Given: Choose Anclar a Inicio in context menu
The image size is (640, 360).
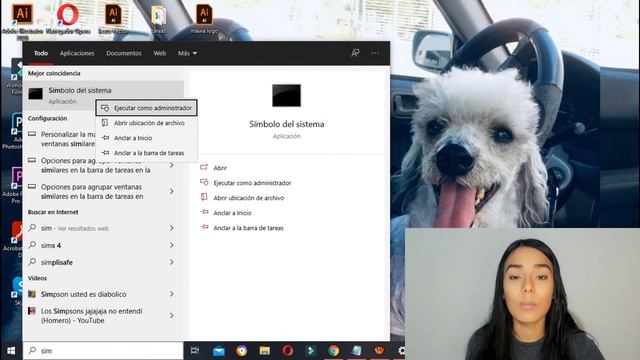Looking at the screenshot, I should pyautogui.click(x=147, y=138).
